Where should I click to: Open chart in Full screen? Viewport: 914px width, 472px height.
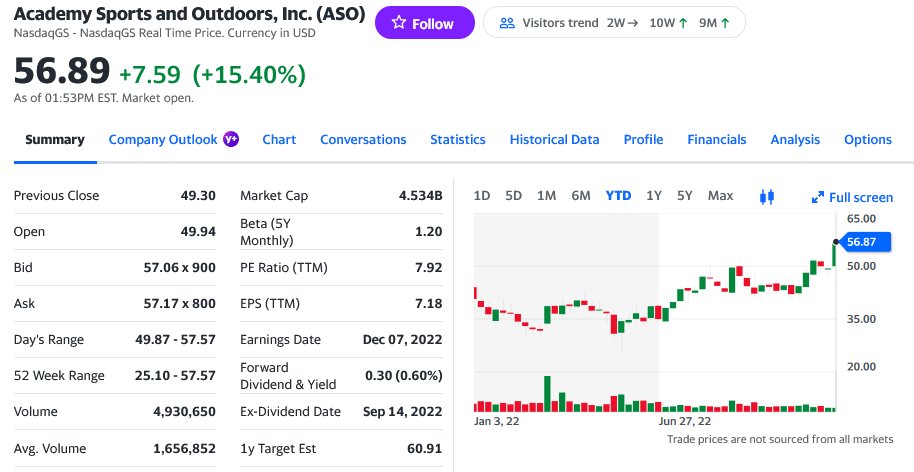pyautogui.click(x=852, y=198)
